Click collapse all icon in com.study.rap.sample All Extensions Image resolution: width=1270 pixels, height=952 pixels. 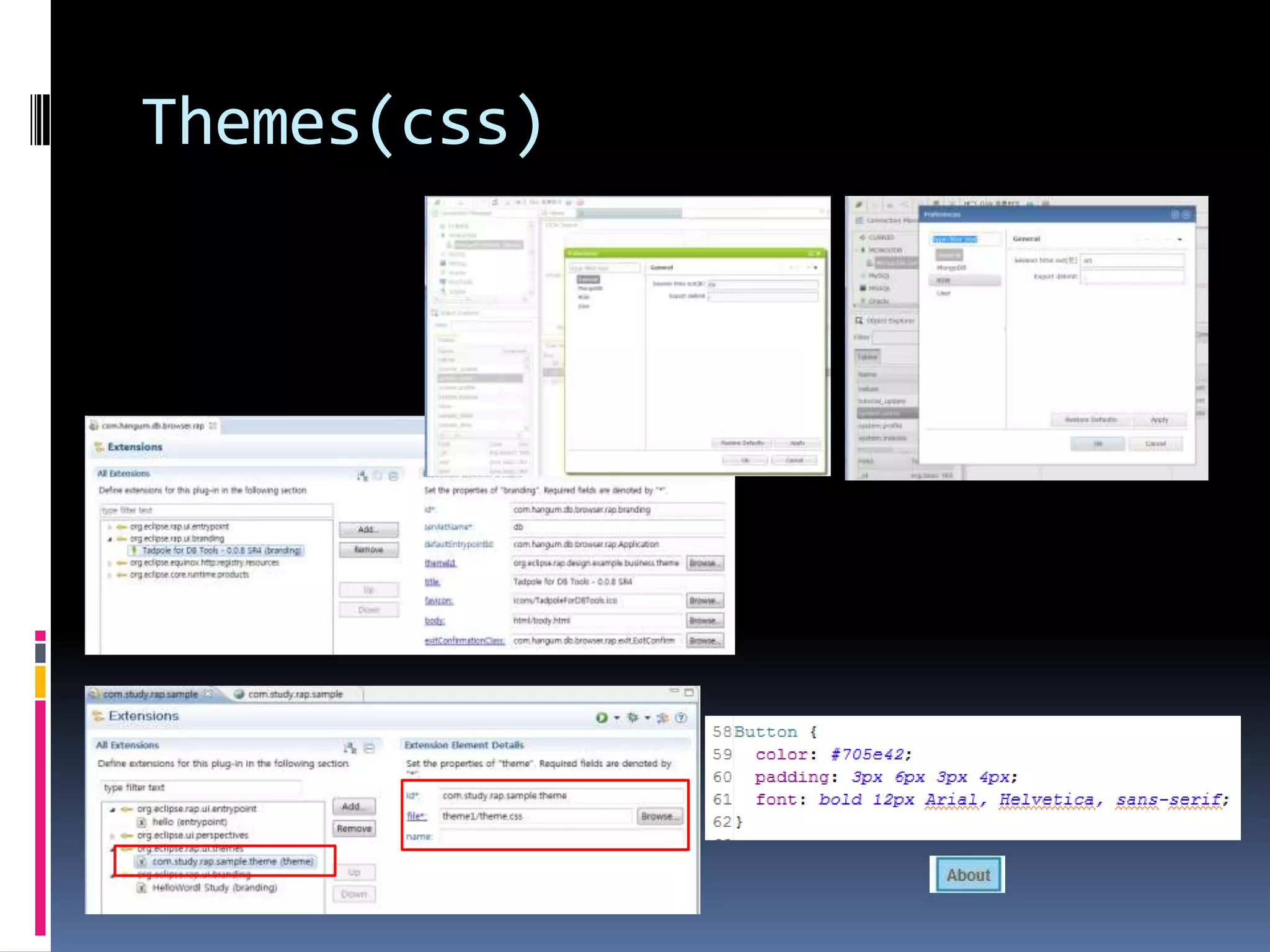point(370,748)
